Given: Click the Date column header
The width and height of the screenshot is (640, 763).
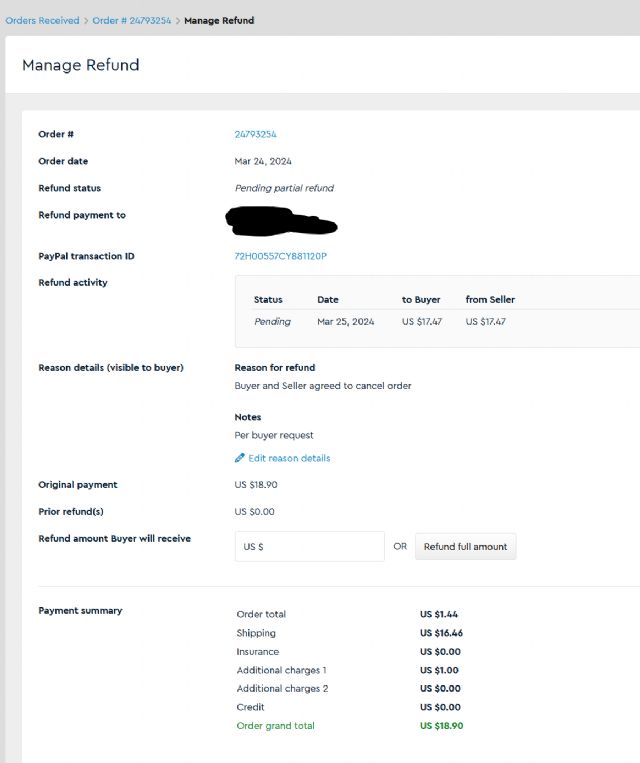Looking at the screenshot, I should point(328,299).
